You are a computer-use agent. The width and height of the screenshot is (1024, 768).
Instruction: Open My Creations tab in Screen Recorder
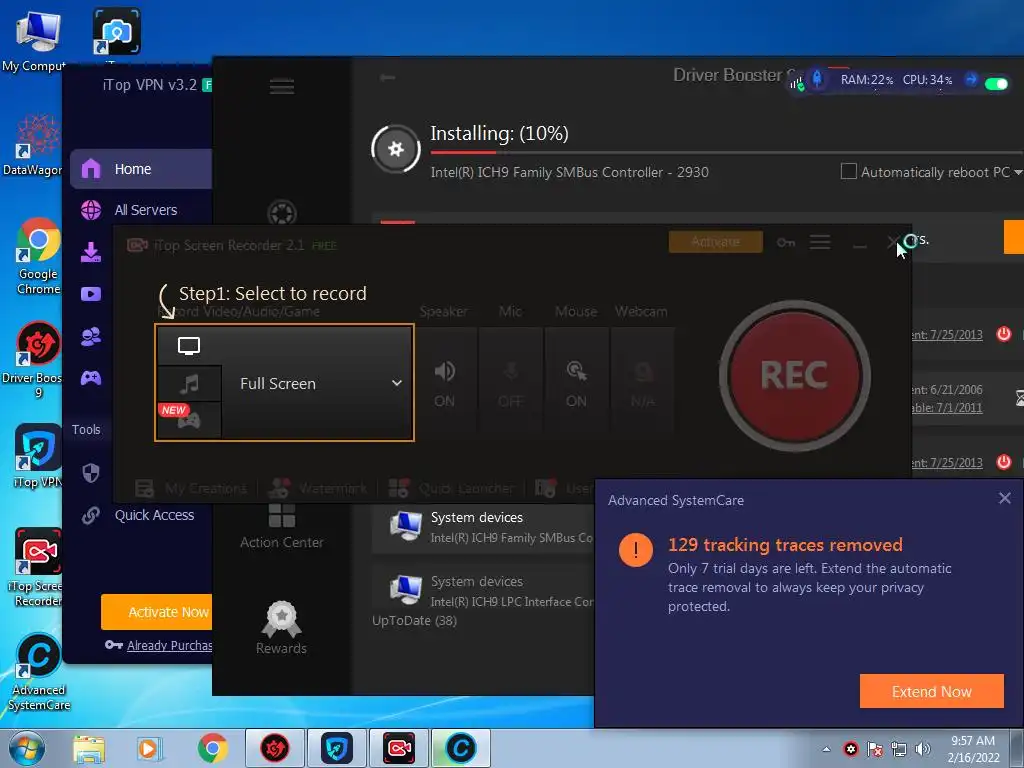(191, 488)
